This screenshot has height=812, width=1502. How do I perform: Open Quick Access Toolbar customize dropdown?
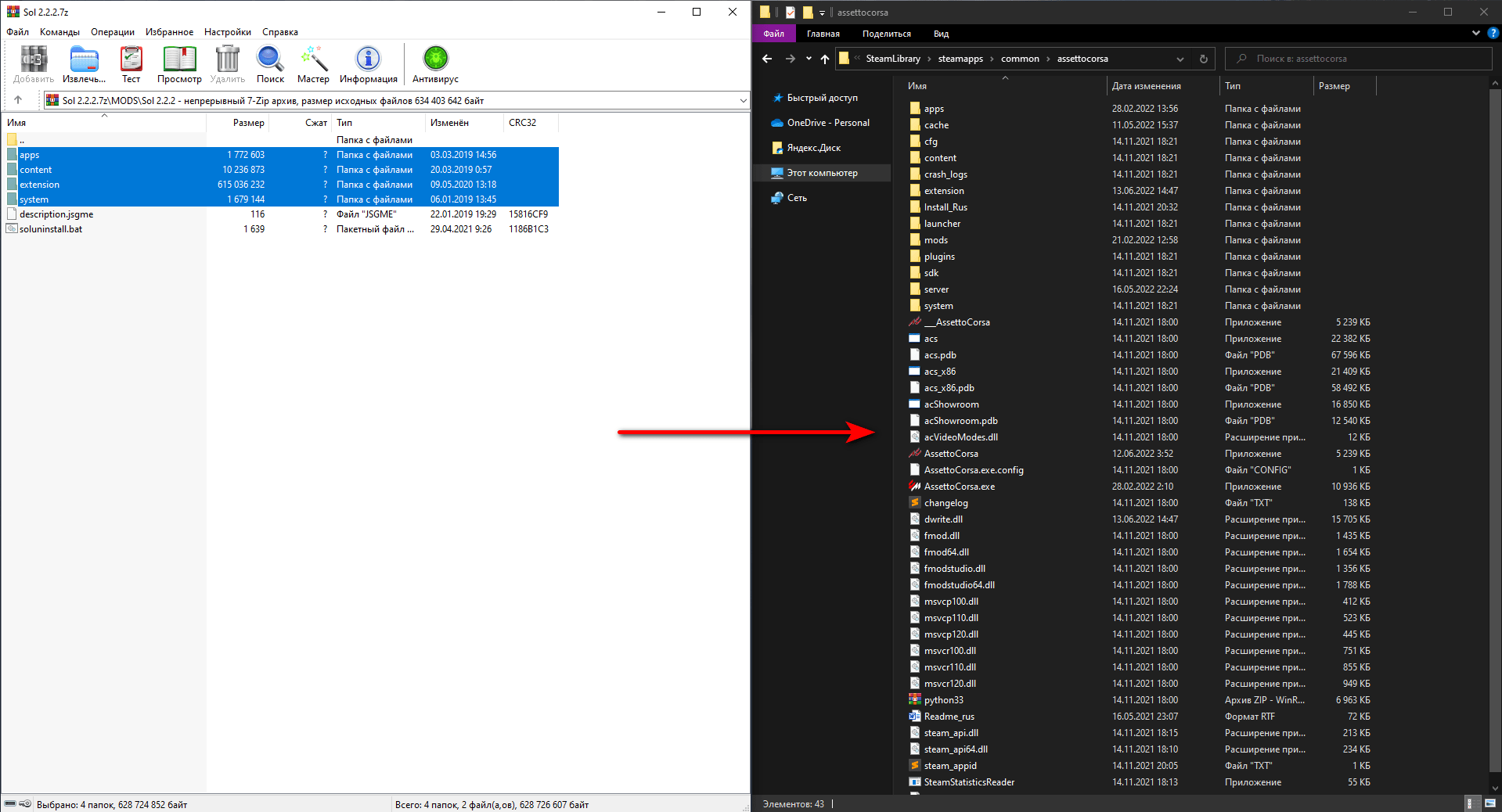822,13
